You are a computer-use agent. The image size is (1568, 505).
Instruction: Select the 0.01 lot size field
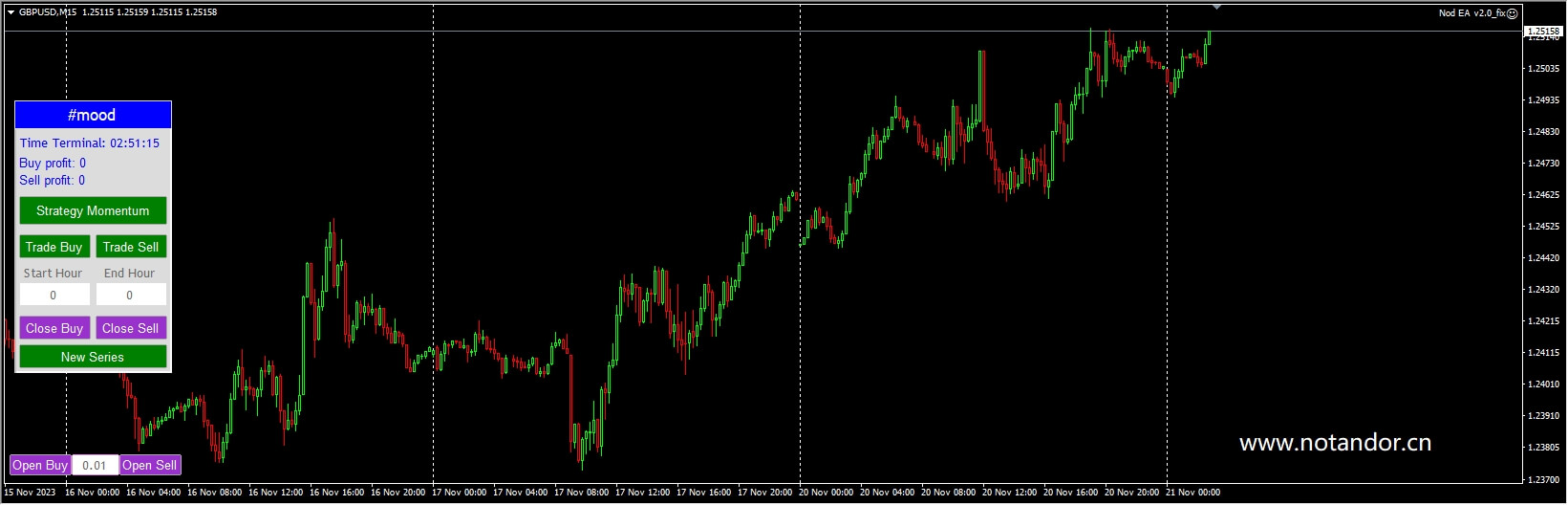tap(95, 466)
